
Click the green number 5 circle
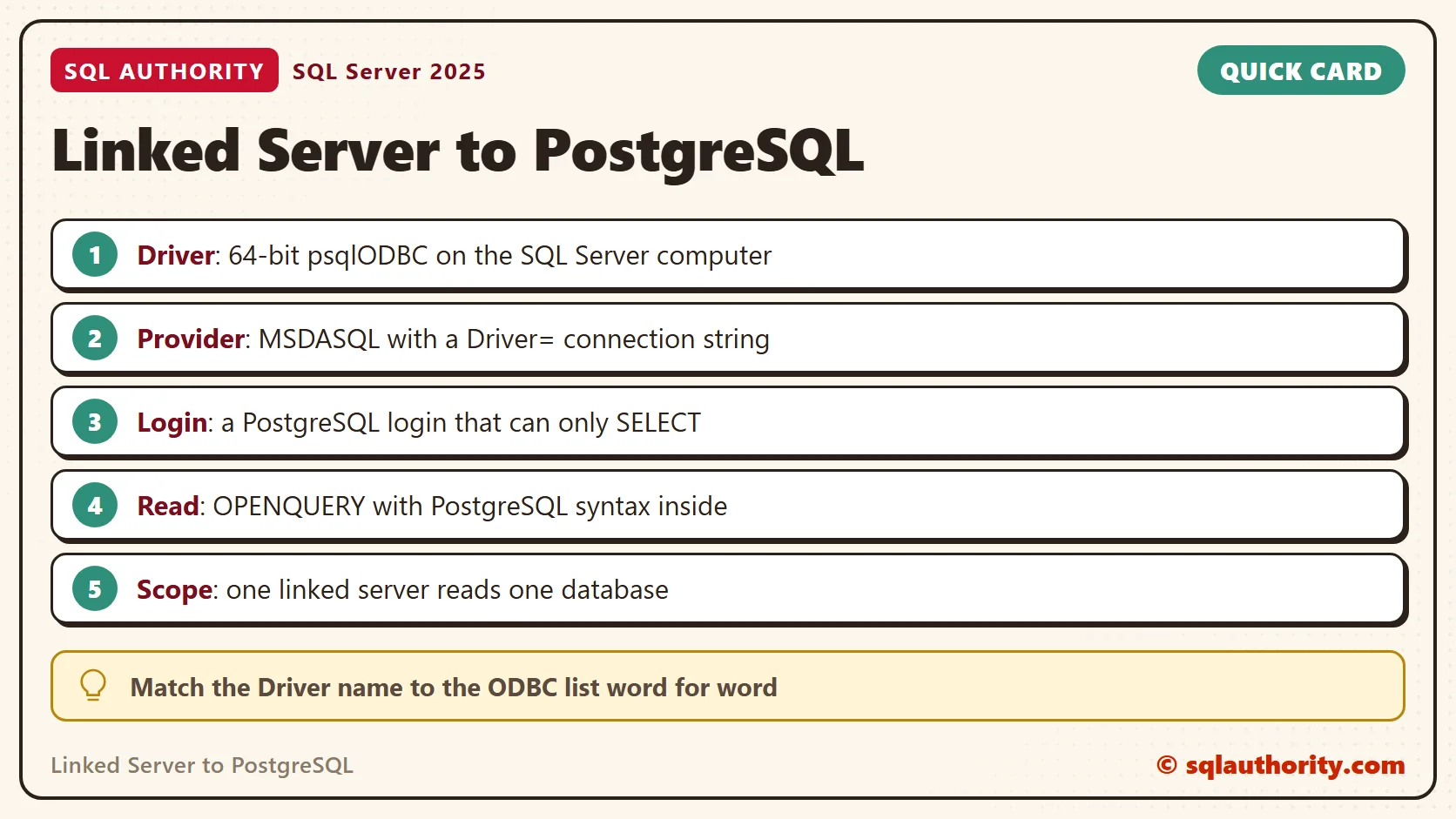(x=95, y=589)
